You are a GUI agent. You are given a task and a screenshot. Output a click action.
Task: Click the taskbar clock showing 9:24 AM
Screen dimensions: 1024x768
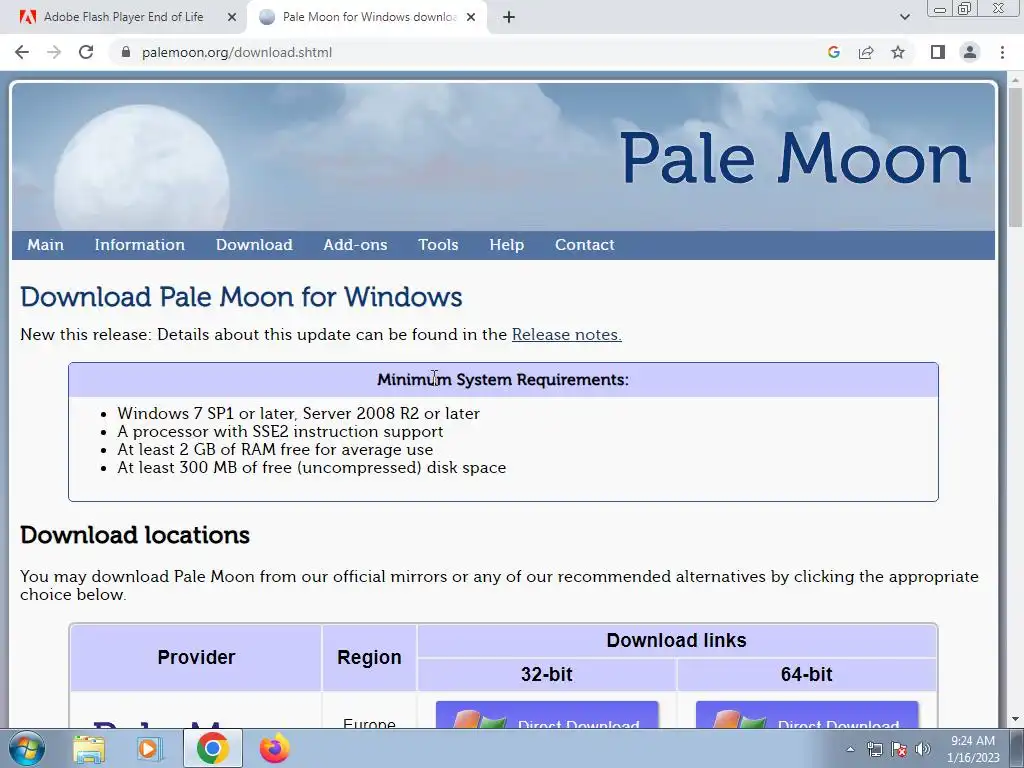973,749
